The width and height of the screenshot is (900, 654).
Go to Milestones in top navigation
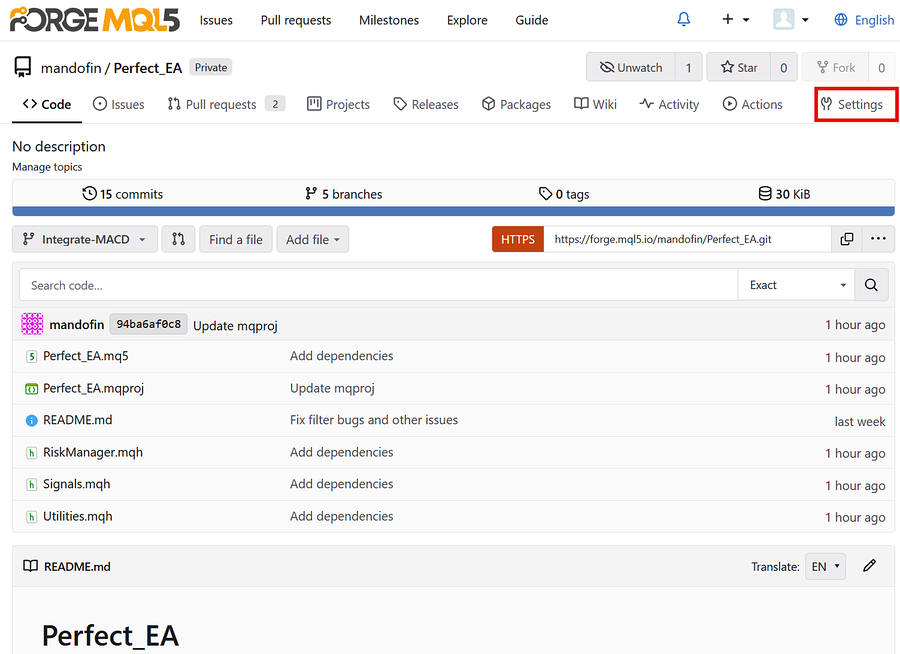click(389, 20)
